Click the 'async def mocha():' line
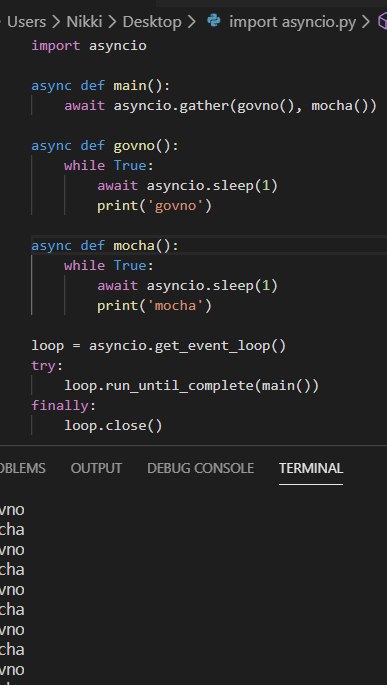 [x=105, y=246]
